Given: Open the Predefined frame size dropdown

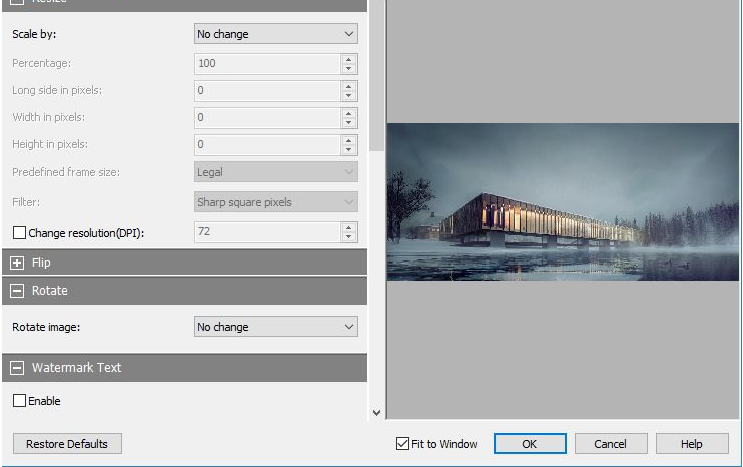Looking at the screenshot, I should [x=276, y=172].
